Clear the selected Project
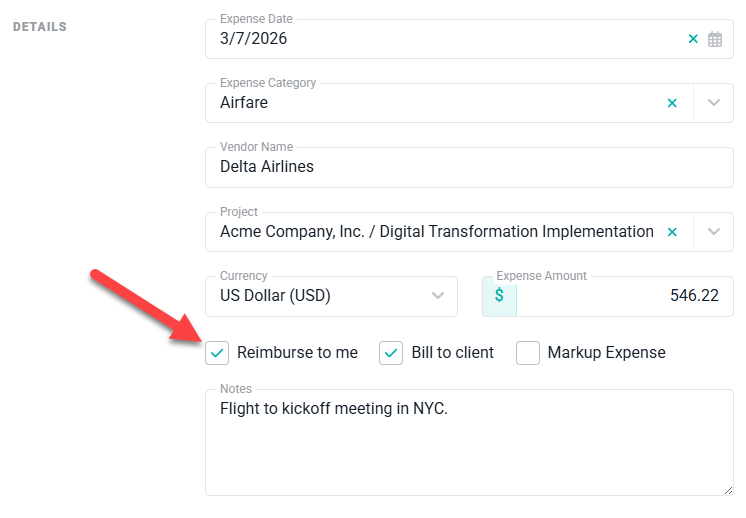Image resolution: width=746 pixels, height=518 pixels. pyautogui.click(x=672, y=232)
